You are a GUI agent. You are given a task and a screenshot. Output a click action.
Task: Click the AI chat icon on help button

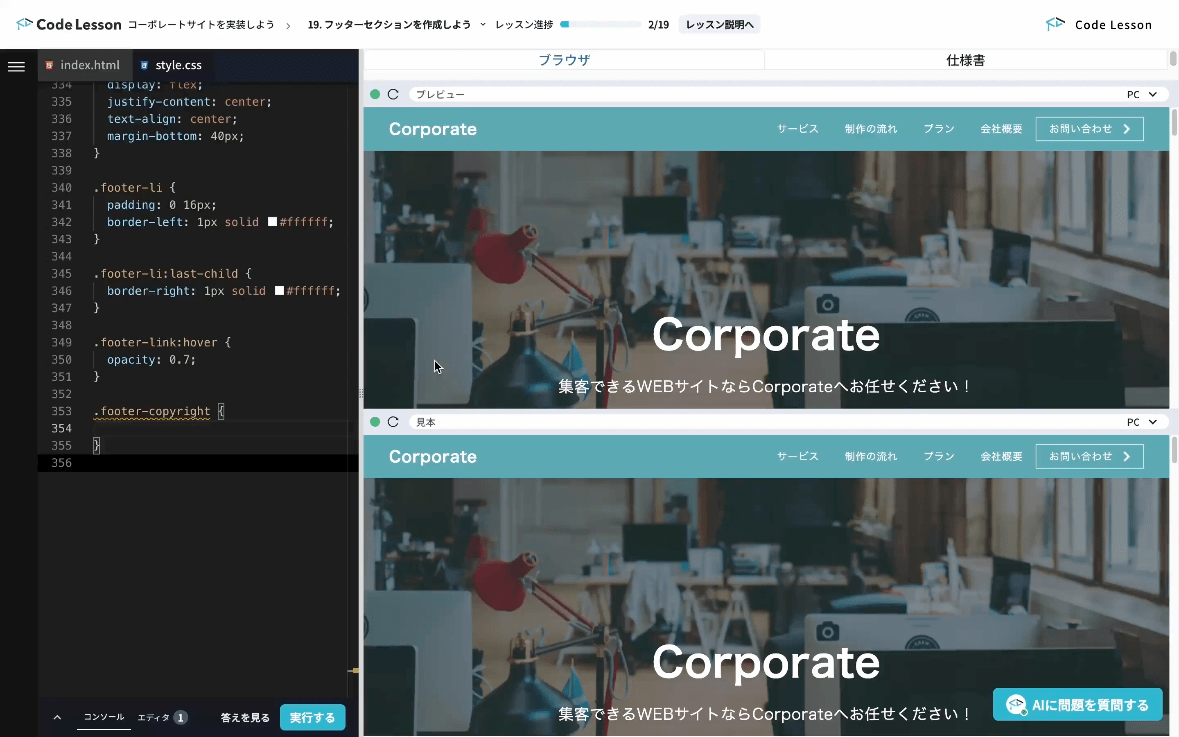coord(1016,705)
